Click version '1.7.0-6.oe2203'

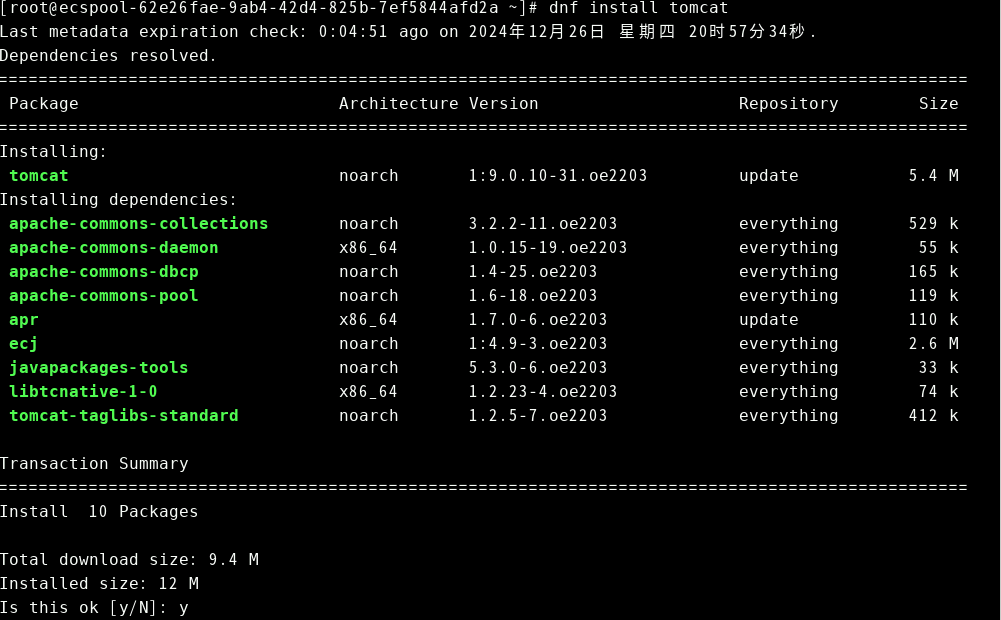[538, 319]
